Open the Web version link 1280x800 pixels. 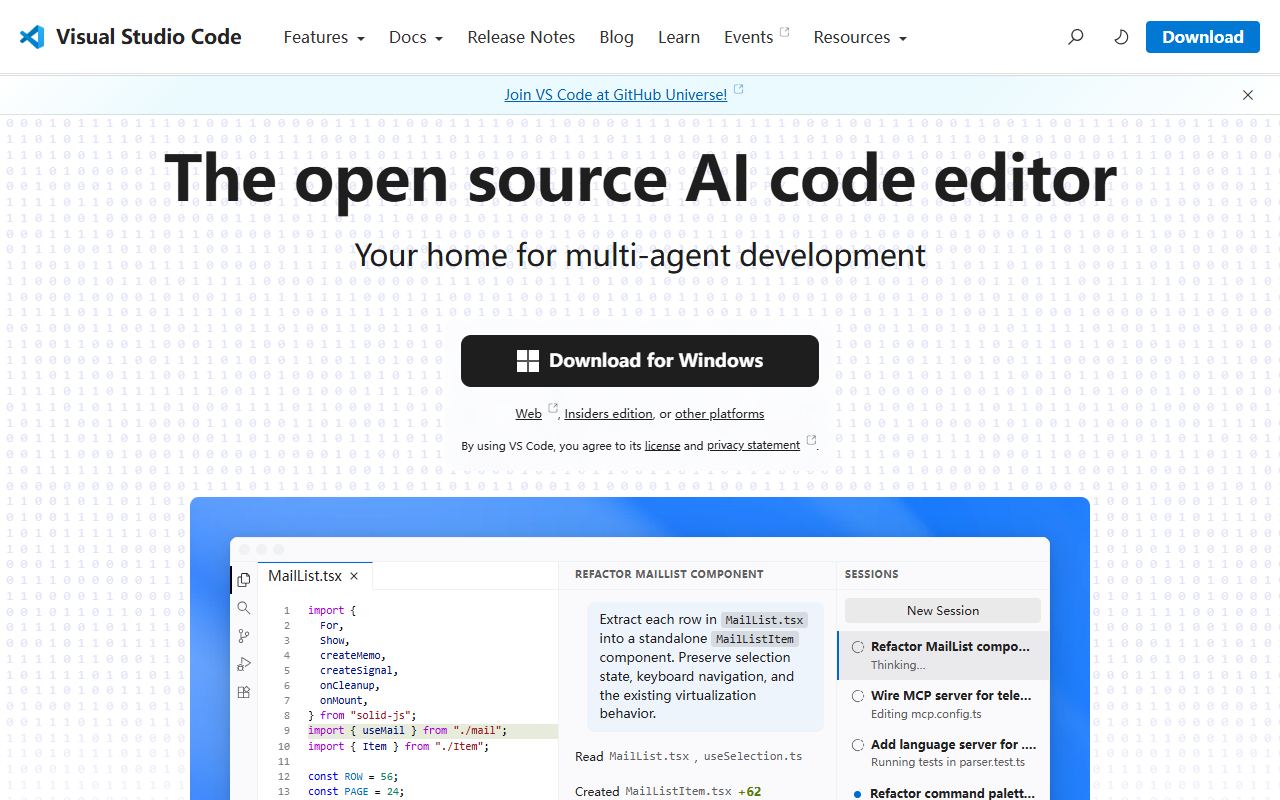[x=529, y=414]
